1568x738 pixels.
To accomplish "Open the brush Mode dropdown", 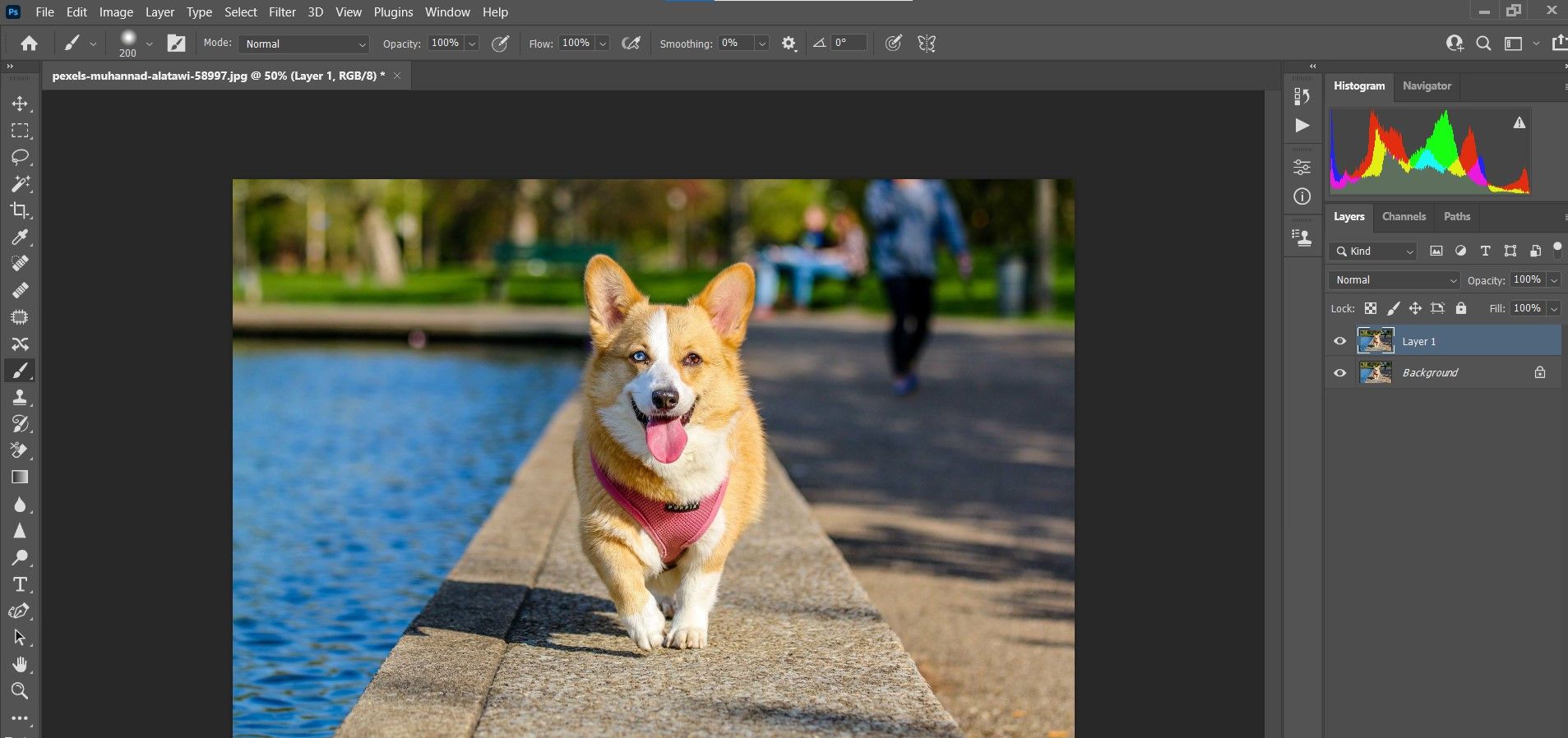I will click(x=304, y=44).
